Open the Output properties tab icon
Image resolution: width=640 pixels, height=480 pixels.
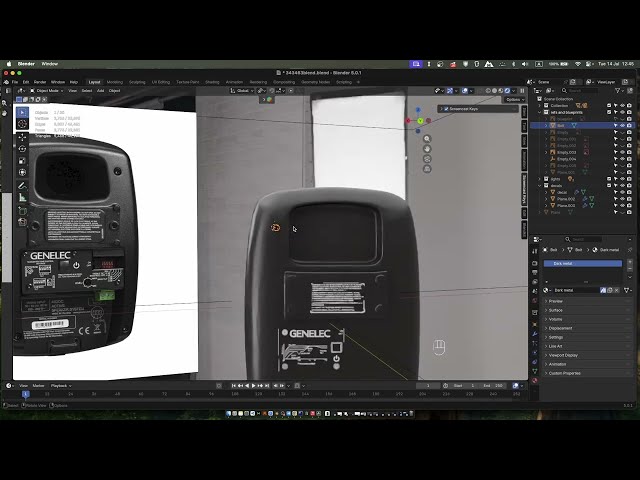(x=535, y=273)
